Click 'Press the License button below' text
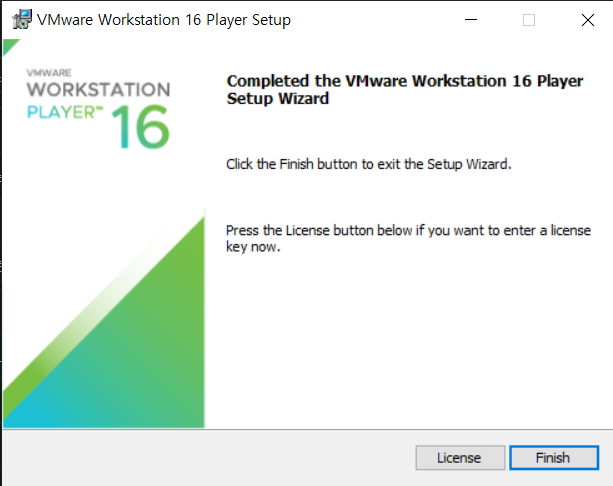Screen dimensions: 613x486 click(408, 239)
